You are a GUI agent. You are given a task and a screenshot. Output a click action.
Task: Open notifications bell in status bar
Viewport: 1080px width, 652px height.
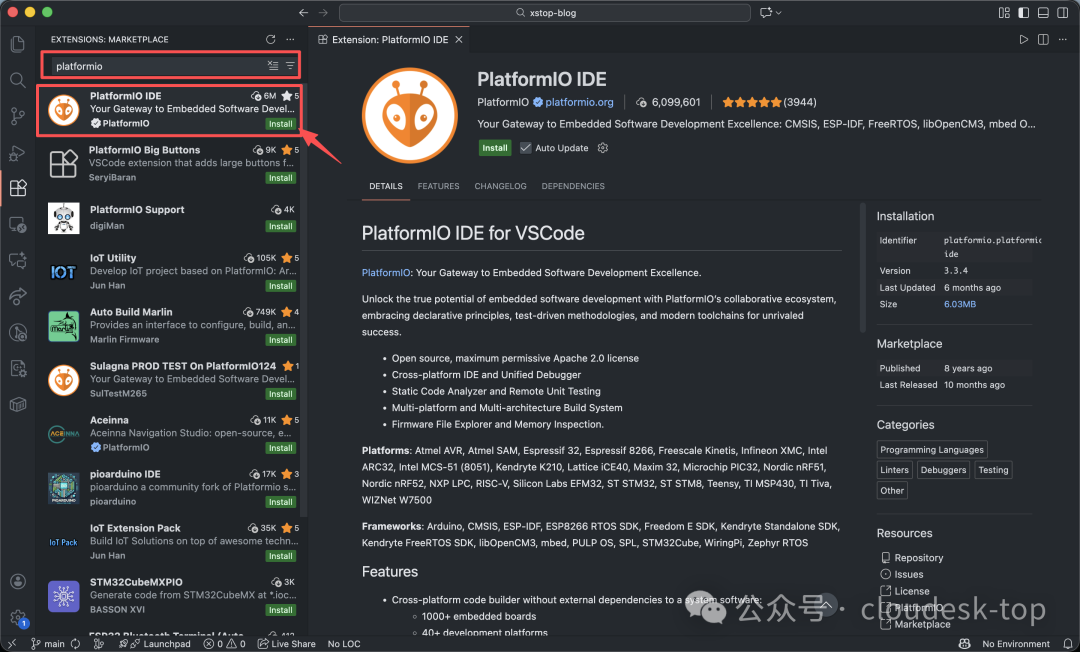pos(1068,644)
